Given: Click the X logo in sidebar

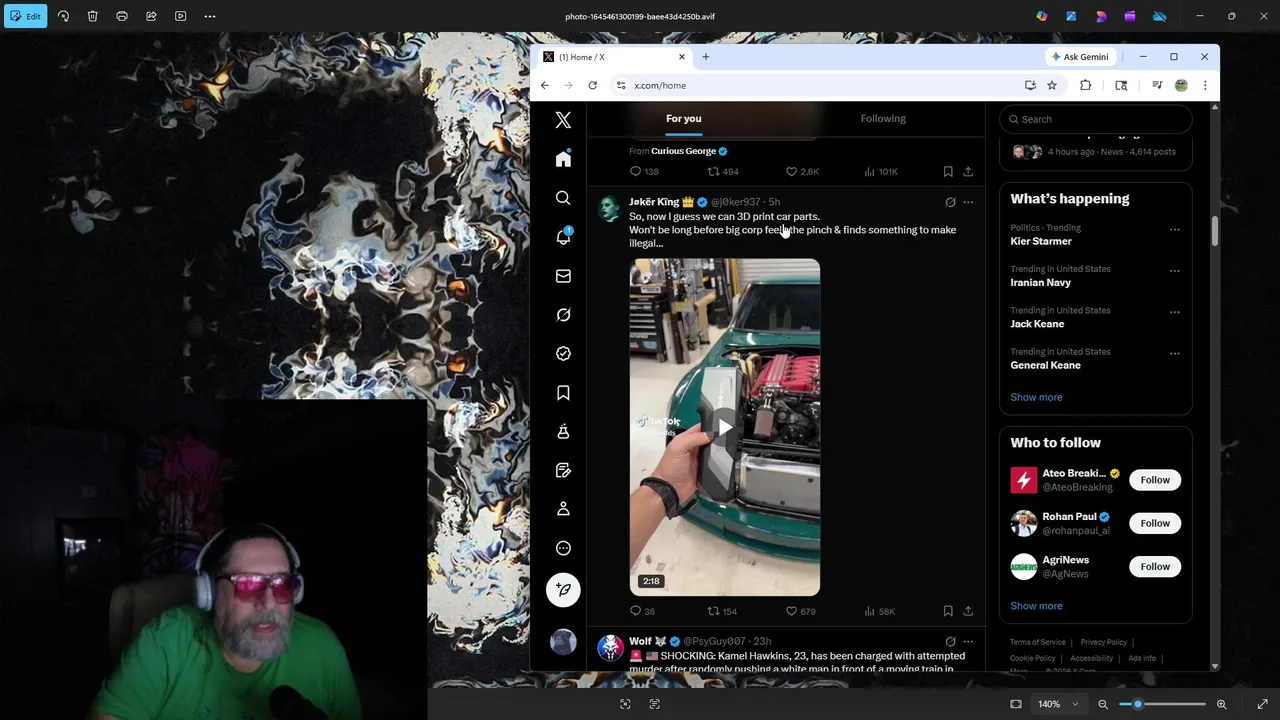Looking at the screenshot, I should pos(563,120).
